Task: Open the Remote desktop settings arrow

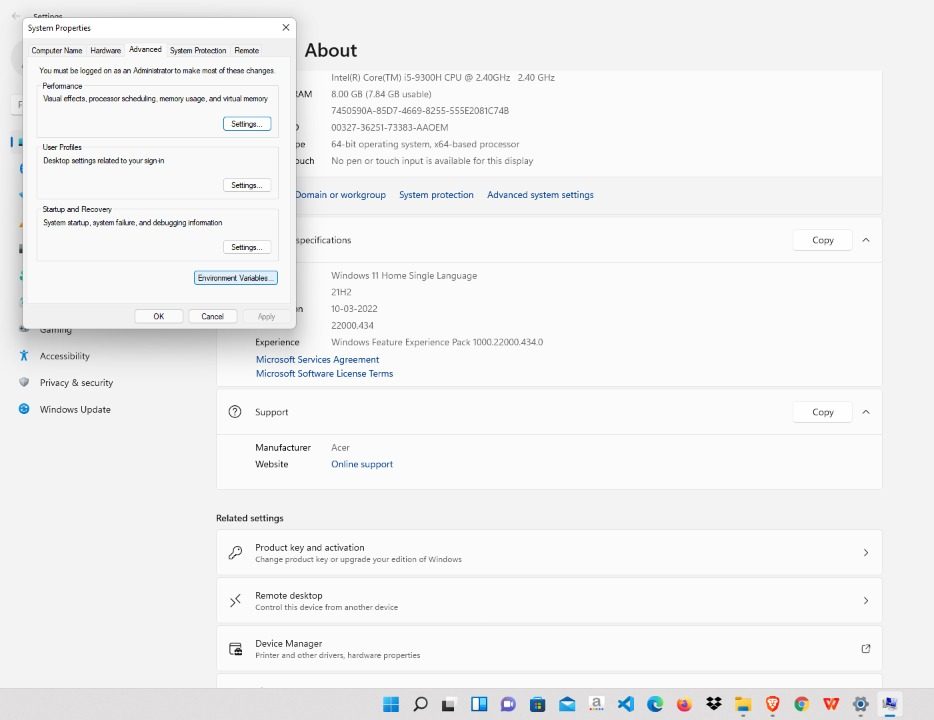Action: point(865,601)
